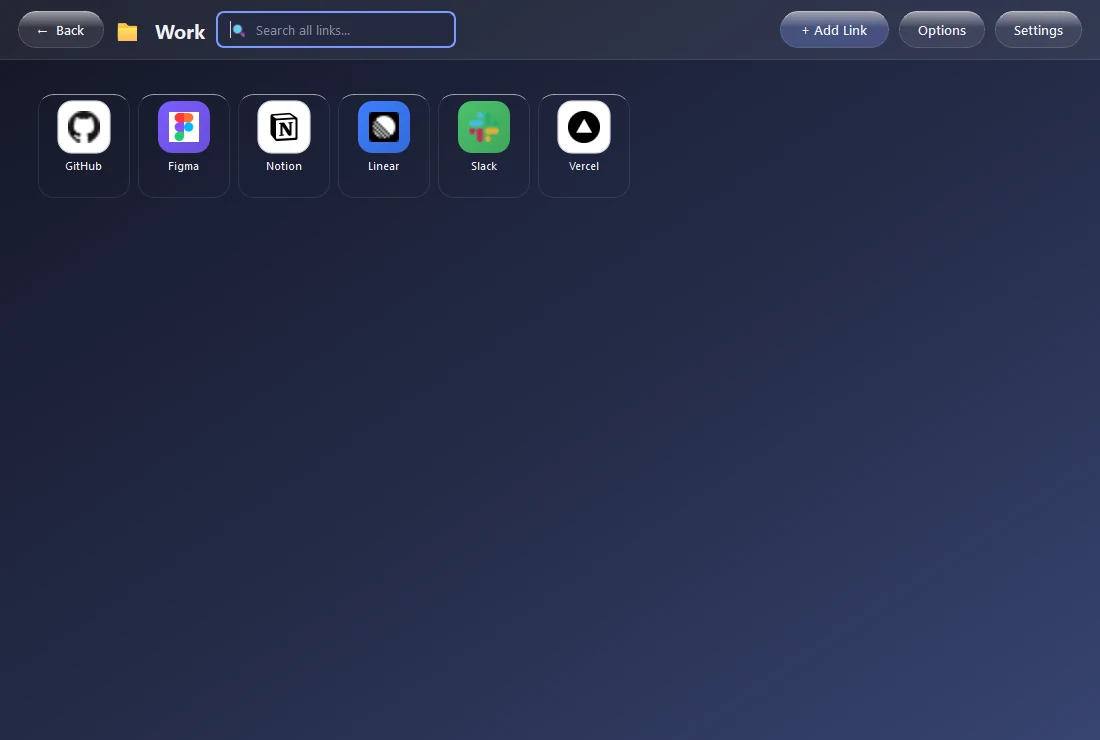Click the yellow Work folder icon

[x=127, y=32]
